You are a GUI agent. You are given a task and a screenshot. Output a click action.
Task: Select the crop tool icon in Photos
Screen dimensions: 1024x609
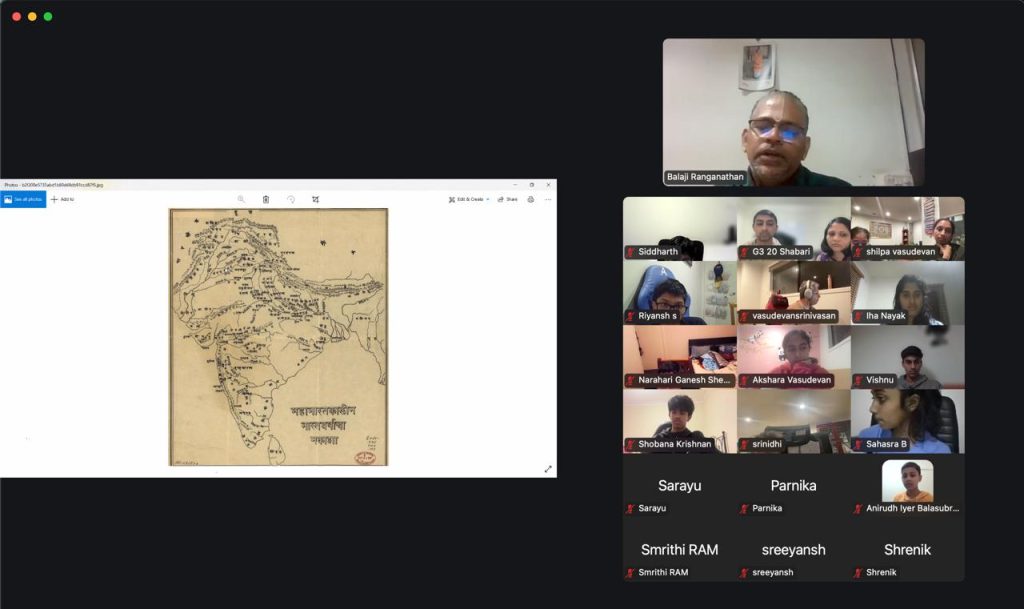pyautogui.click(x=315, y=199)
